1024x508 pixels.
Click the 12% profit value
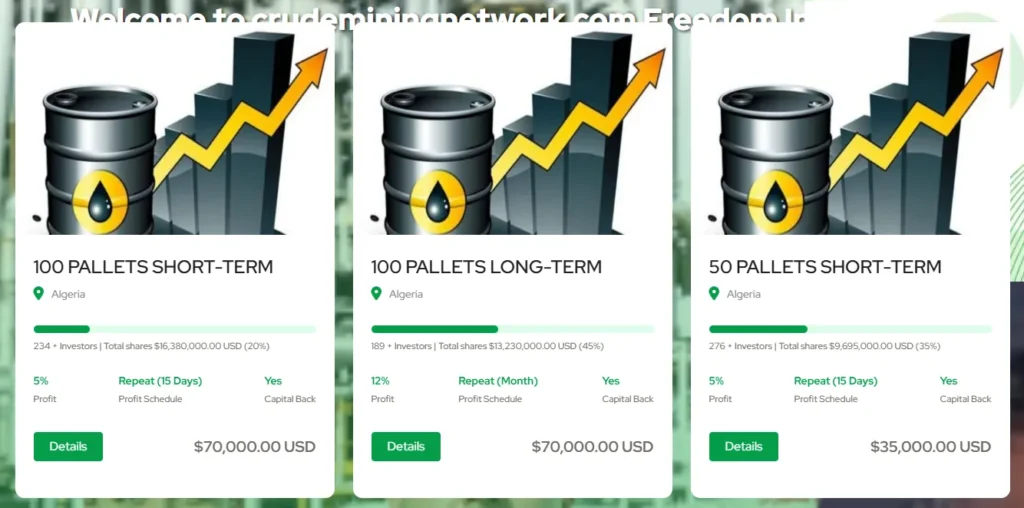[380, 381]
